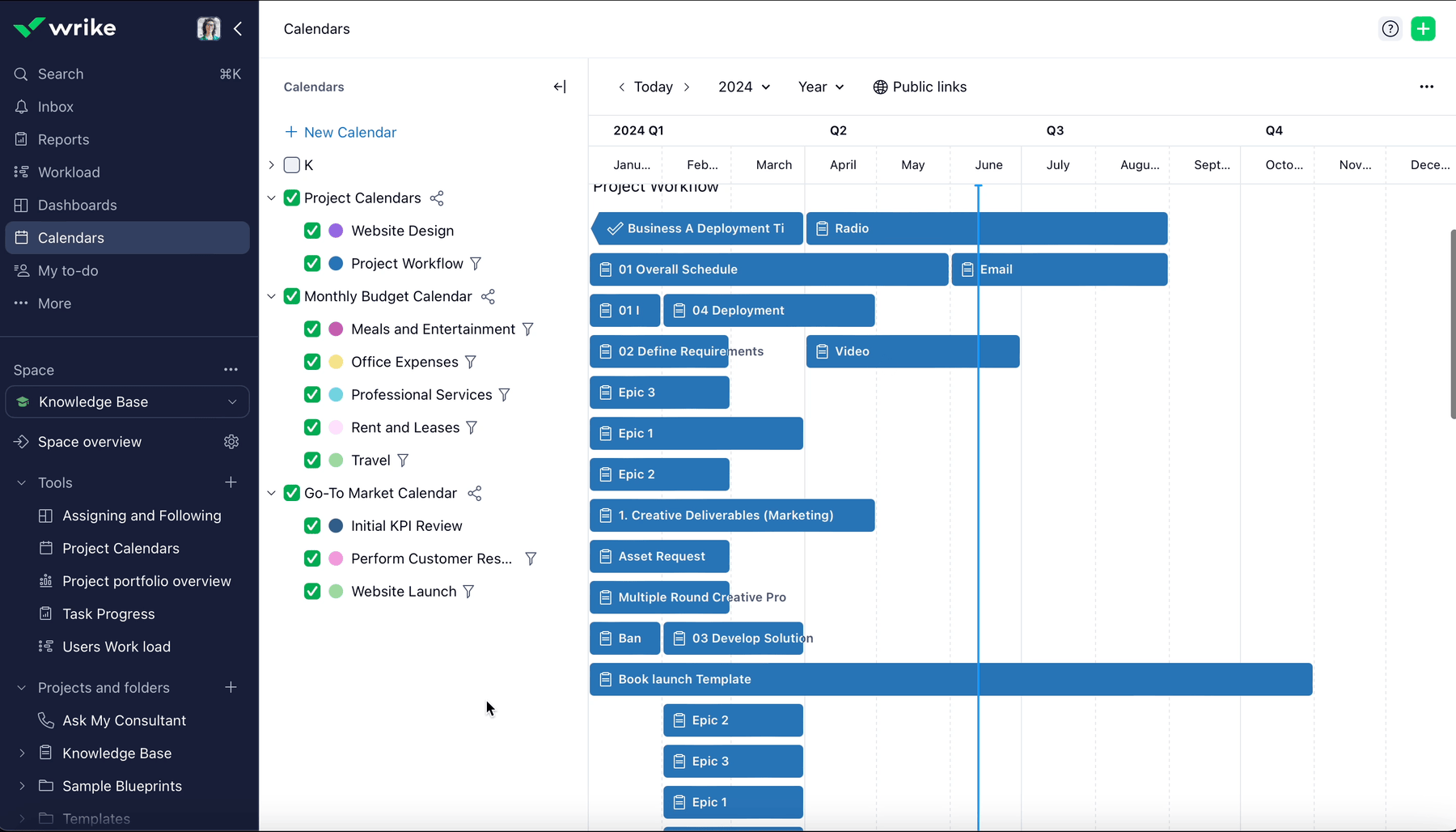
Task: Enable the K calendar checkbox
Action: (x=291, y=165)
